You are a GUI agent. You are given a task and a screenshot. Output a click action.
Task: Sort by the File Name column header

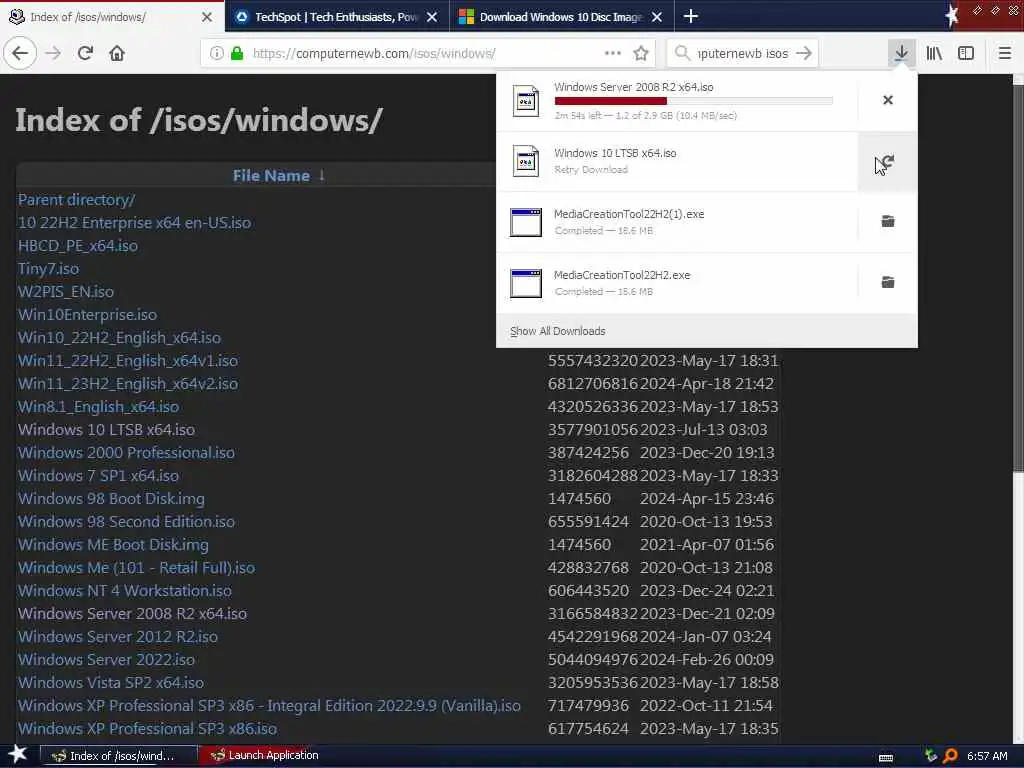click(x=271, y=176)
